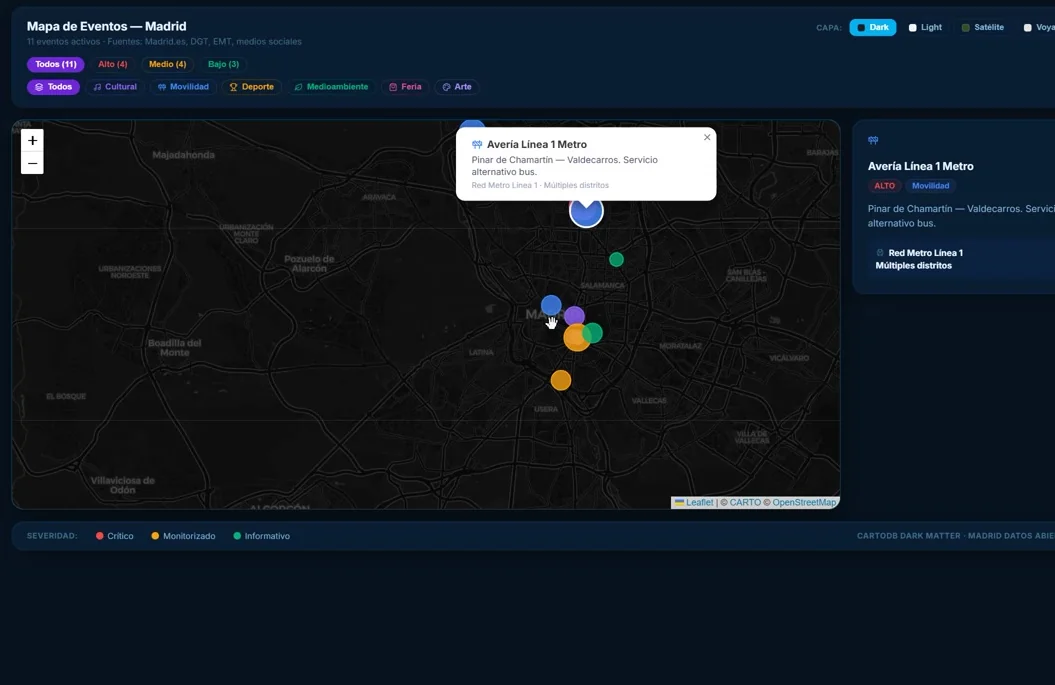Filter by Deporte category
Viewport: 1055px width, 685px height.
click(x=251, y=87)
